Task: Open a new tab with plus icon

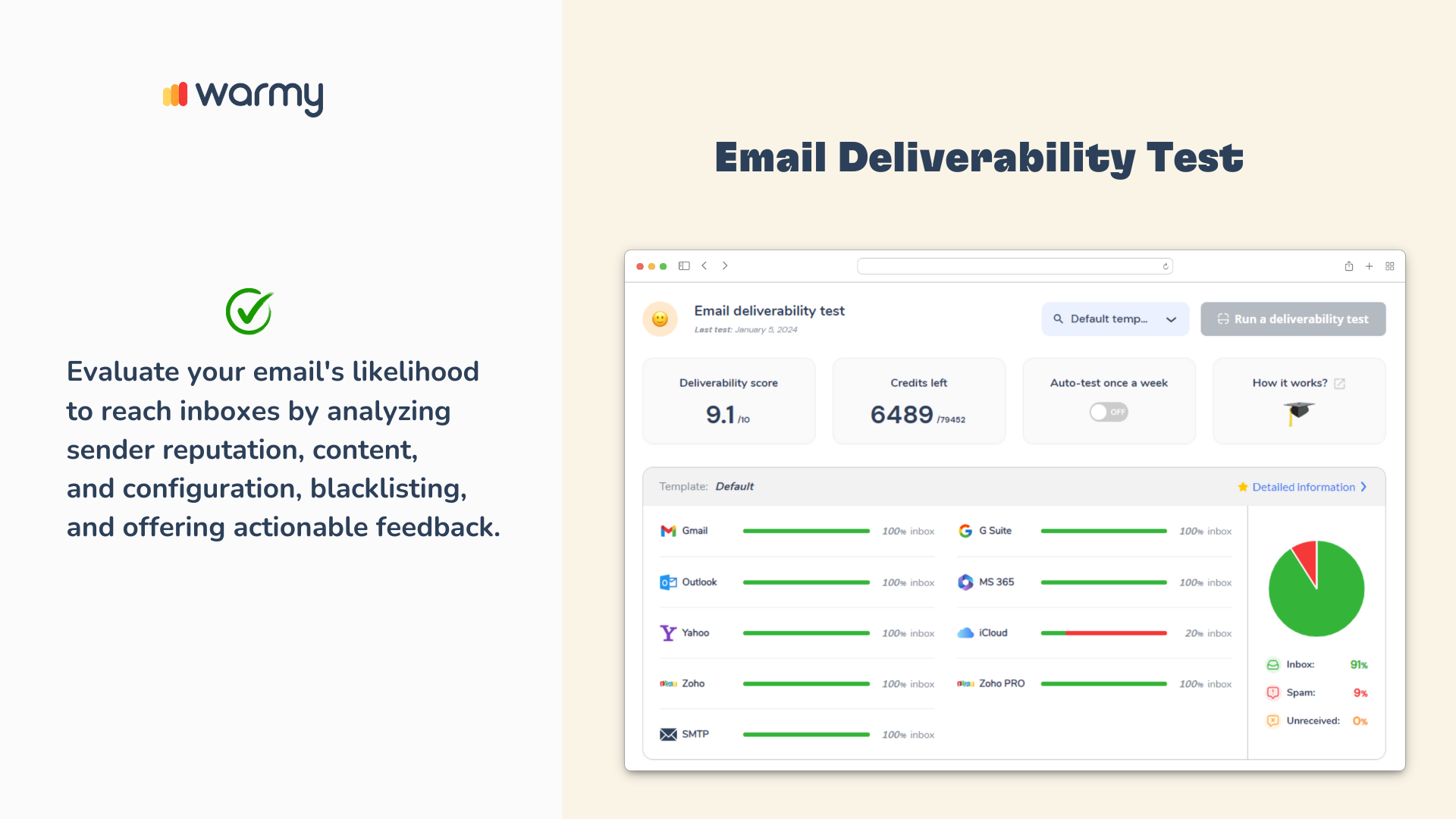Action: click(1370, 266)
